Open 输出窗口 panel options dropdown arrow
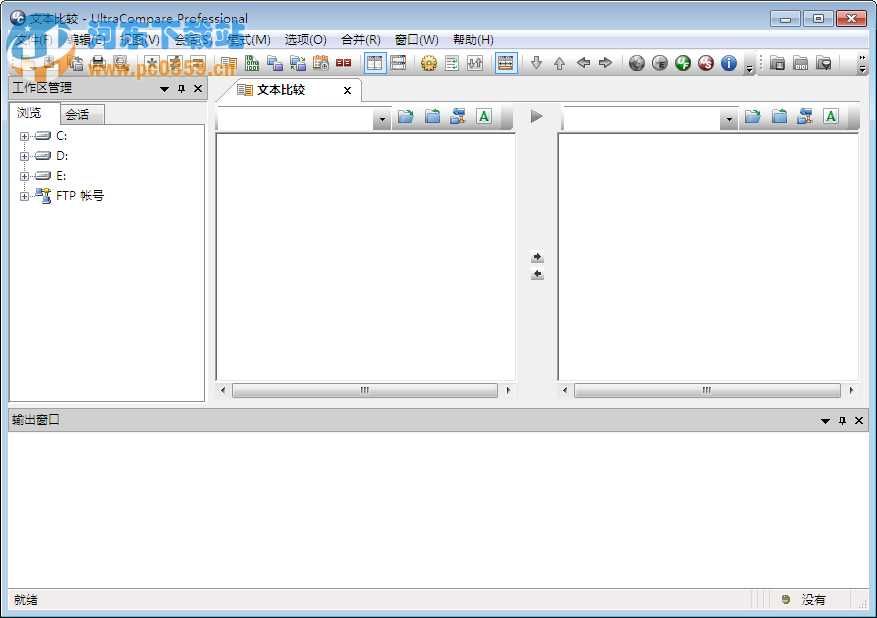877x618 pixels. point(826,421)
